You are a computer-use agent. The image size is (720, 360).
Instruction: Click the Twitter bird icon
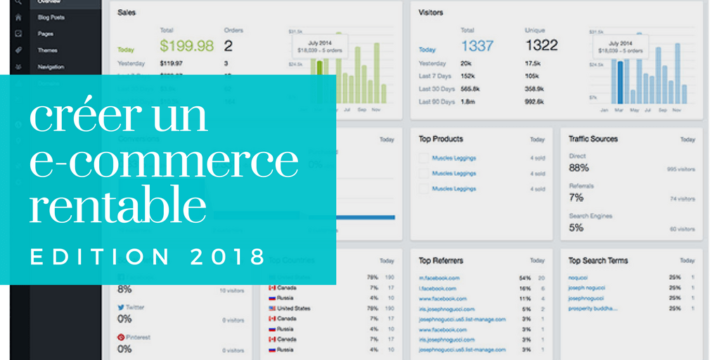pyautogui.click(x=121, y=307)
